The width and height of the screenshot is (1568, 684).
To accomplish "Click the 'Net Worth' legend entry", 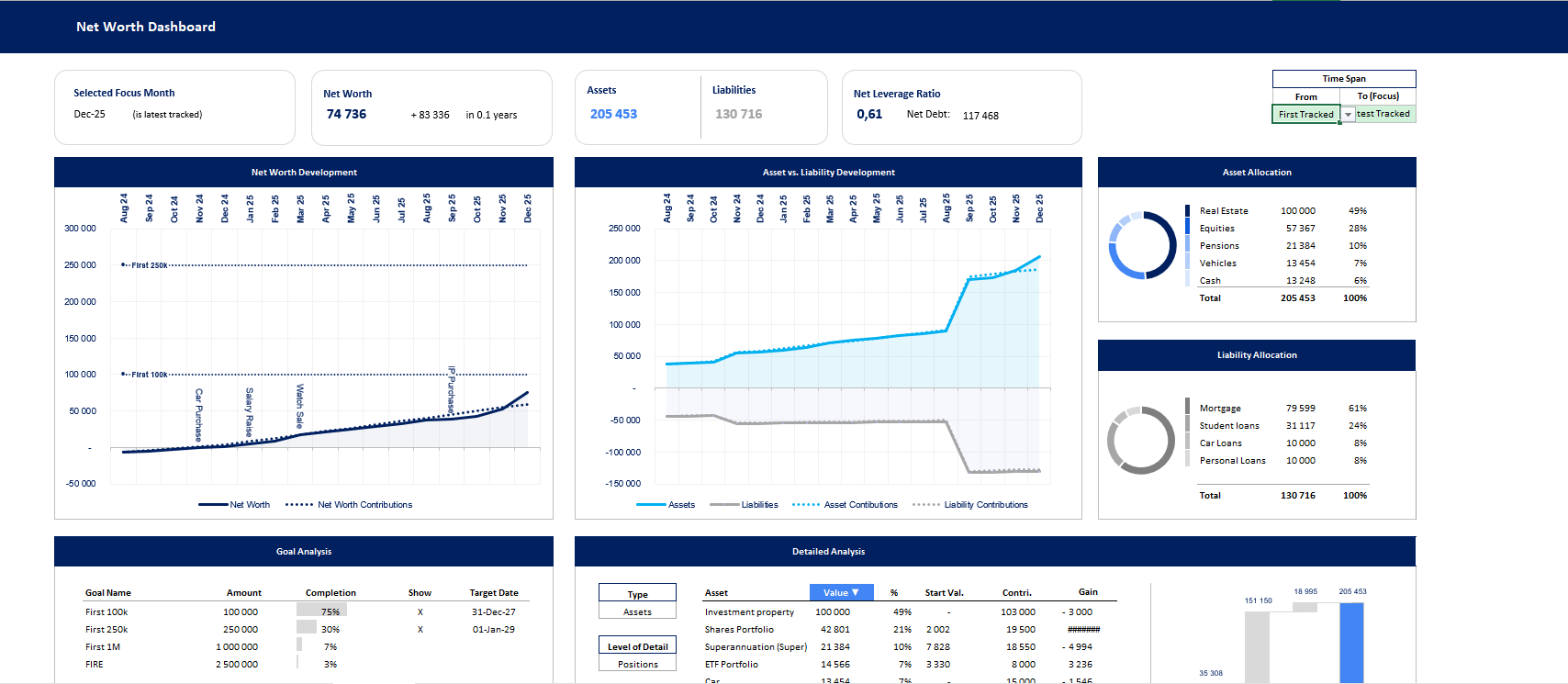I will (x=234, y=504).
